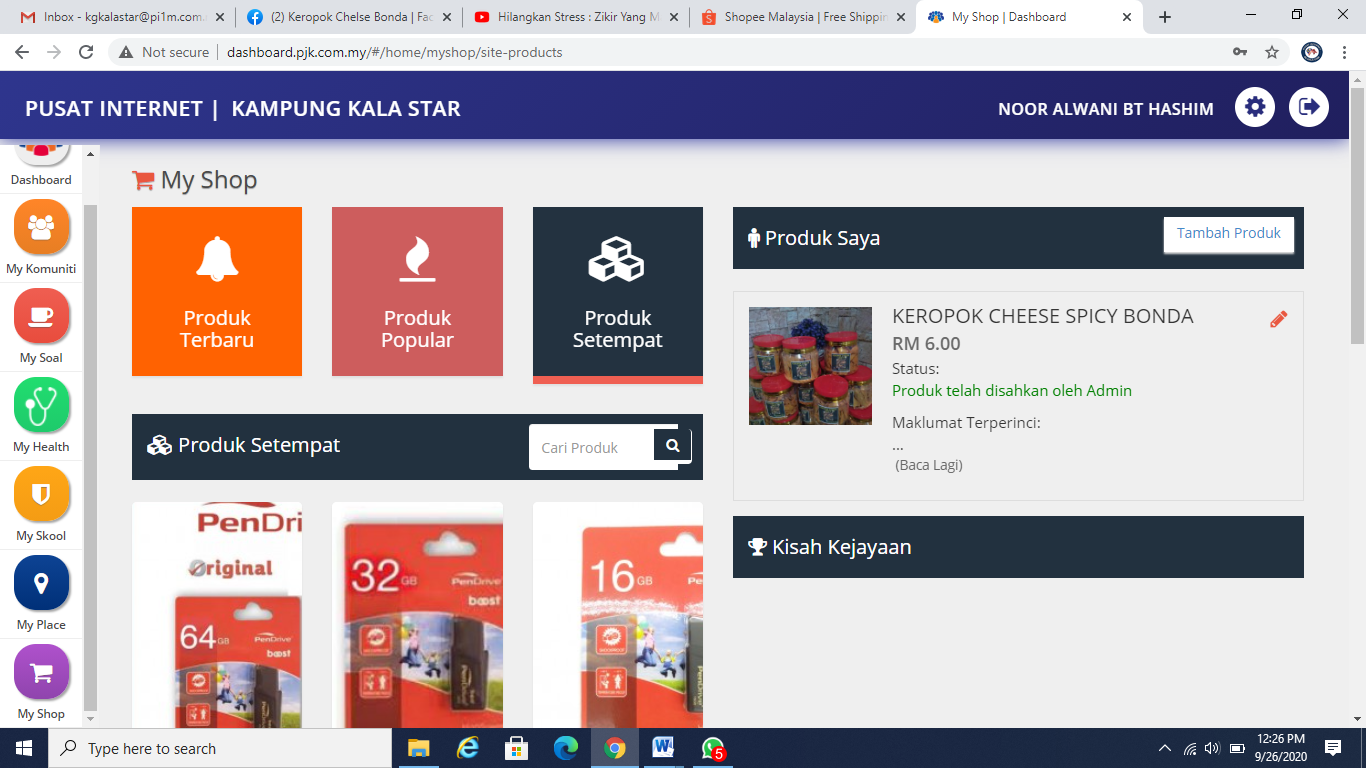Select the Produk Setempat tile
The image size is (1366, 768).
pos(617,291)
